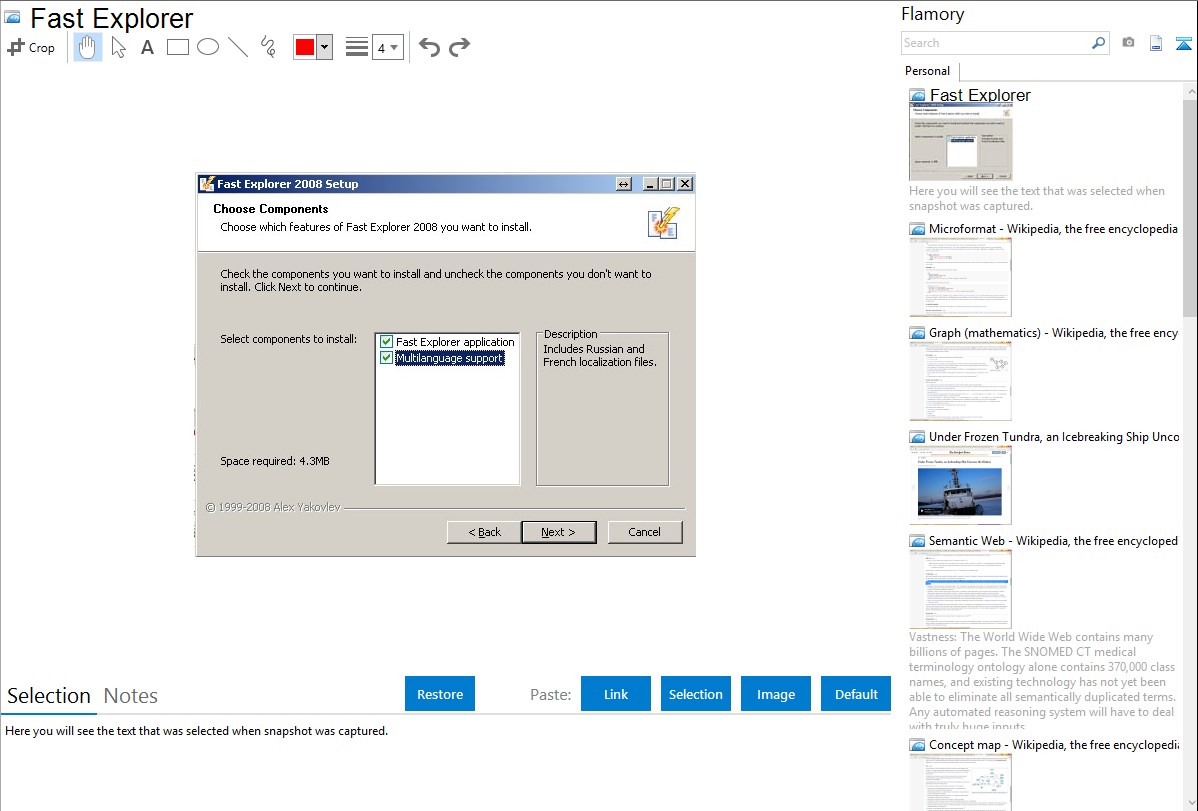Uncheck the Fast Explorer application component
The width and height of the screenshot is (1198, 811).
tap(387, 342)
